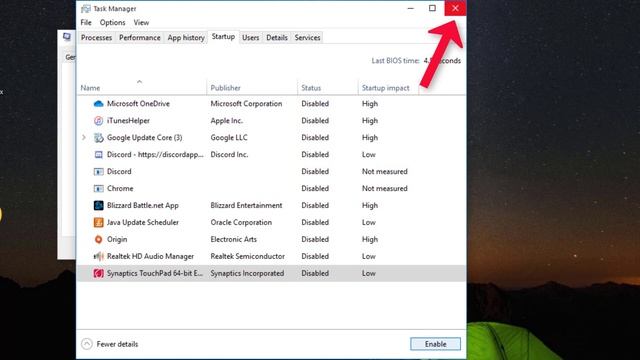
Task: Switch to the Processes tab
Action: 96,38
